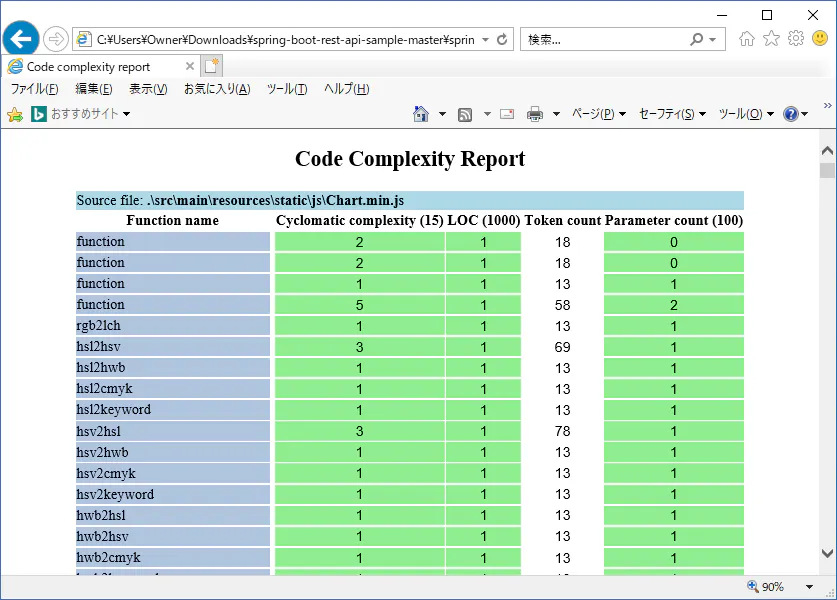Click the hwb2hsl function name cell
The image size is (837, 600).
172,515
